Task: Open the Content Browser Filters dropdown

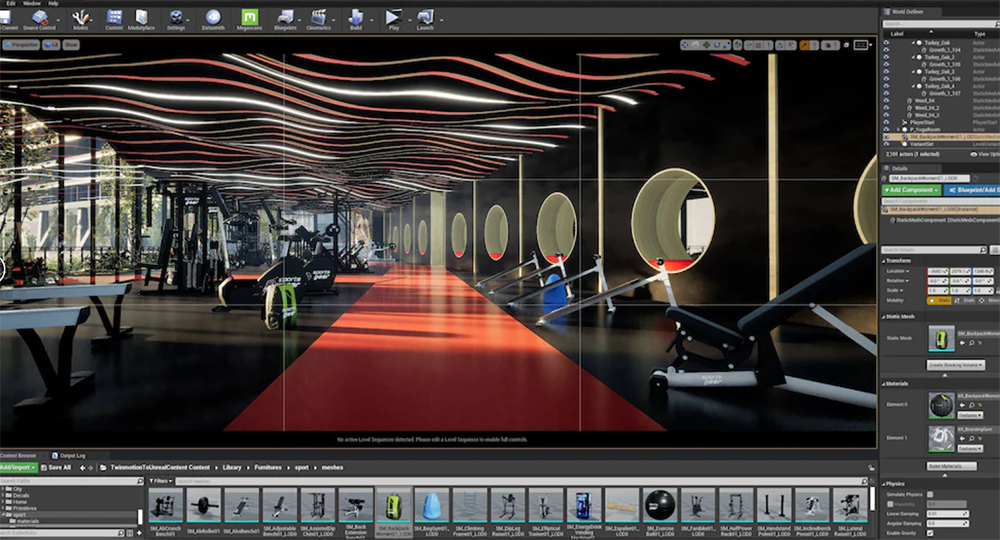Action: 161,481
